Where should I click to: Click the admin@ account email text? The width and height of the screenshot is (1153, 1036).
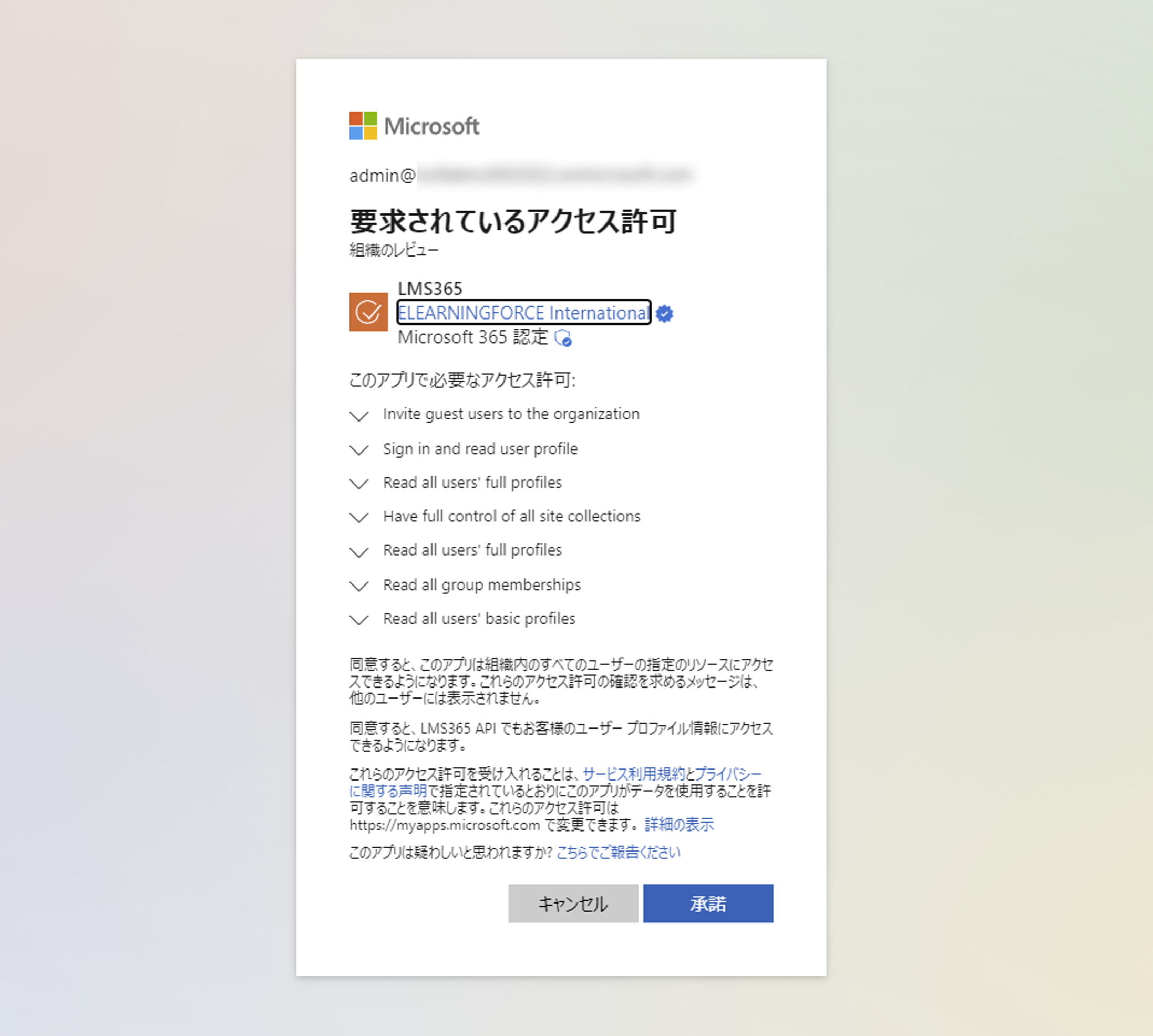521,176
